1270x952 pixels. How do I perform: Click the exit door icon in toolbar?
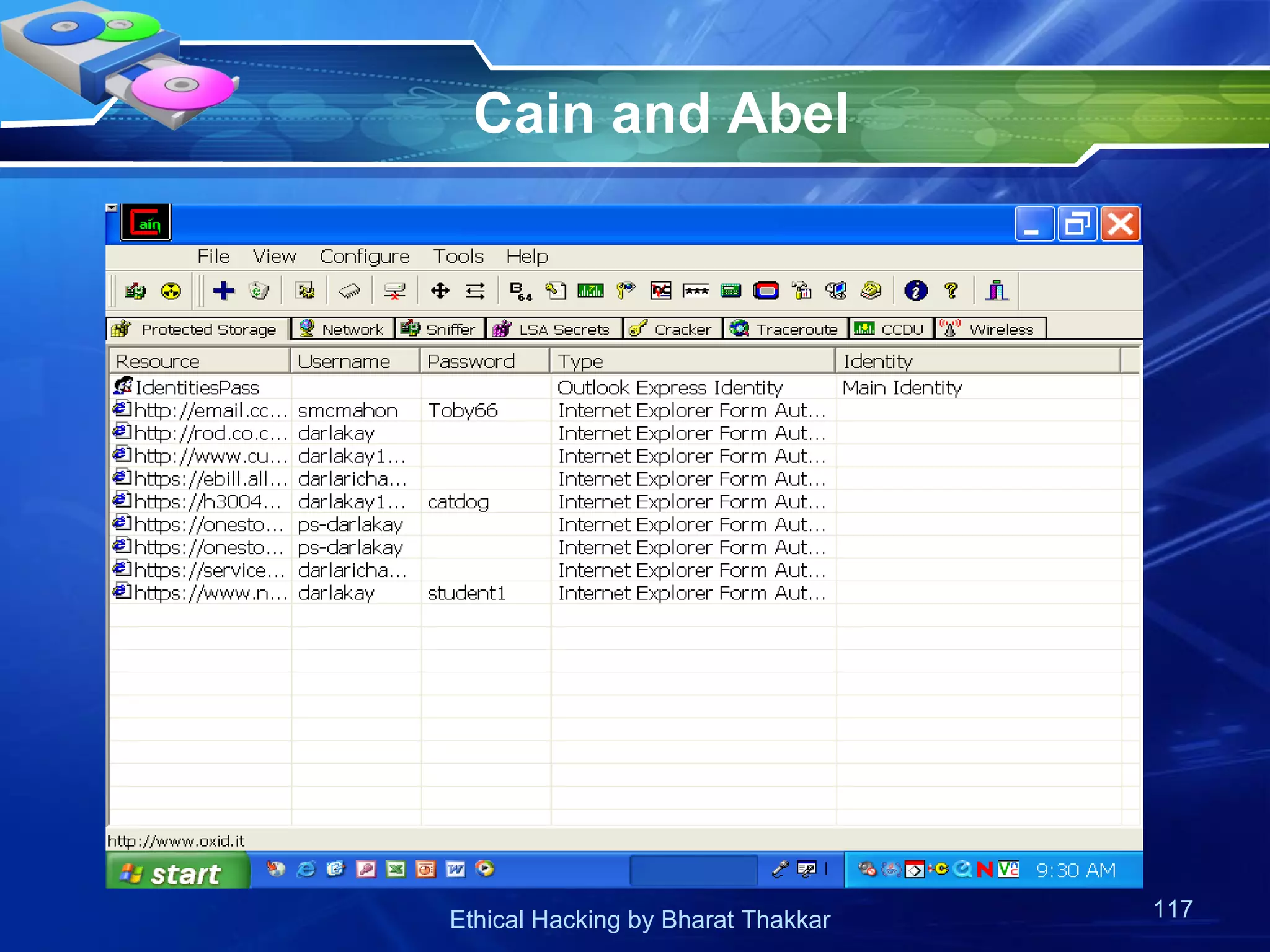click(x=997, y=291)
